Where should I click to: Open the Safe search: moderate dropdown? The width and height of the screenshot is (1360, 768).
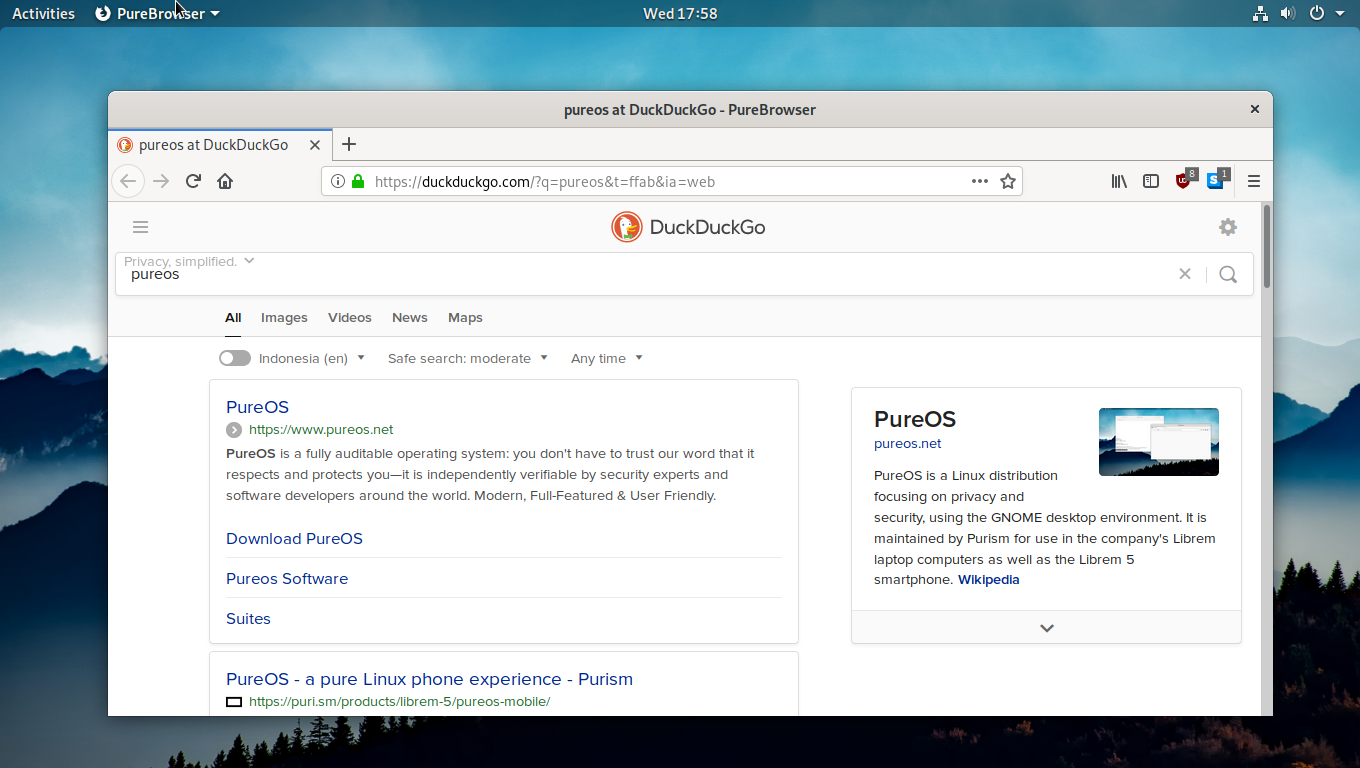coord(468,358)
